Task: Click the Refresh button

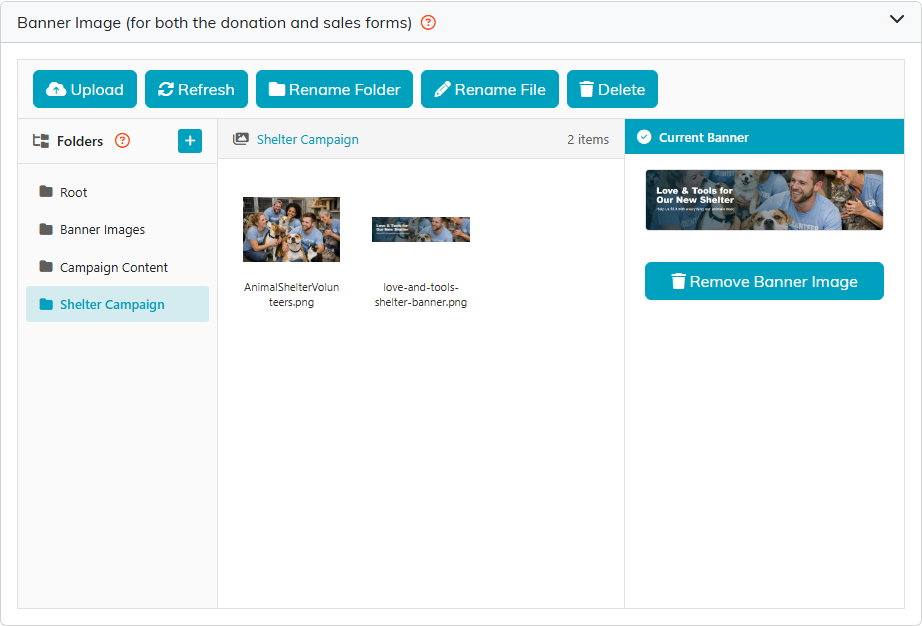Action: 196,89
